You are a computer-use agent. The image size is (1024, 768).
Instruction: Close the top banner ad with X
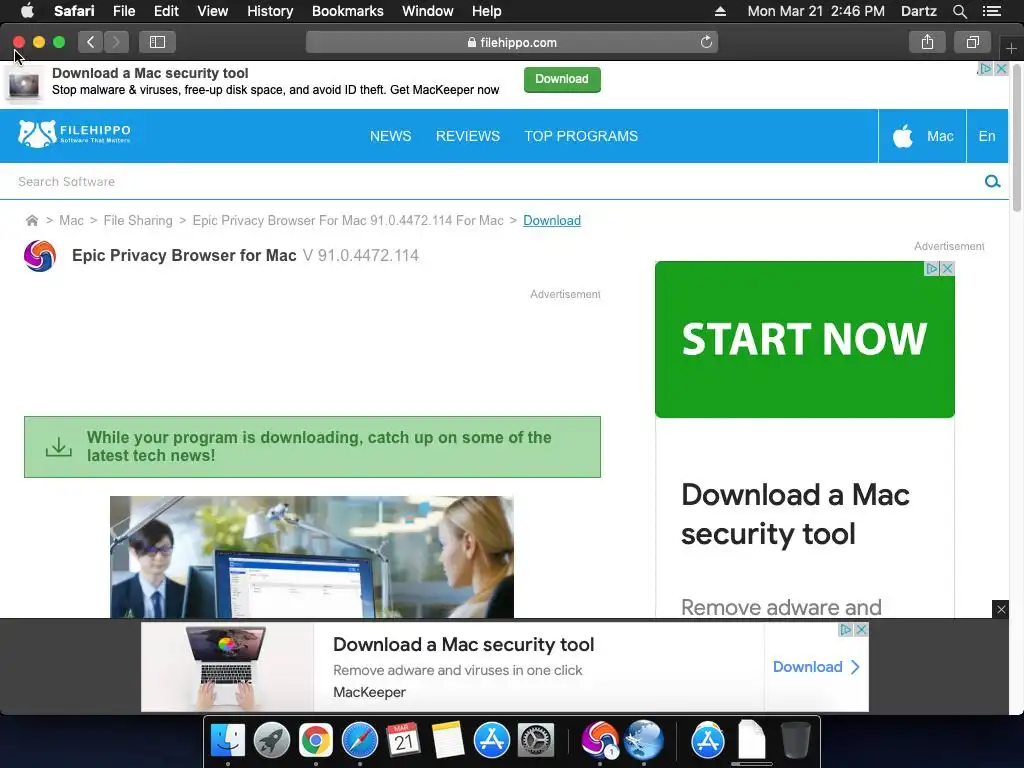[1001, 69]
